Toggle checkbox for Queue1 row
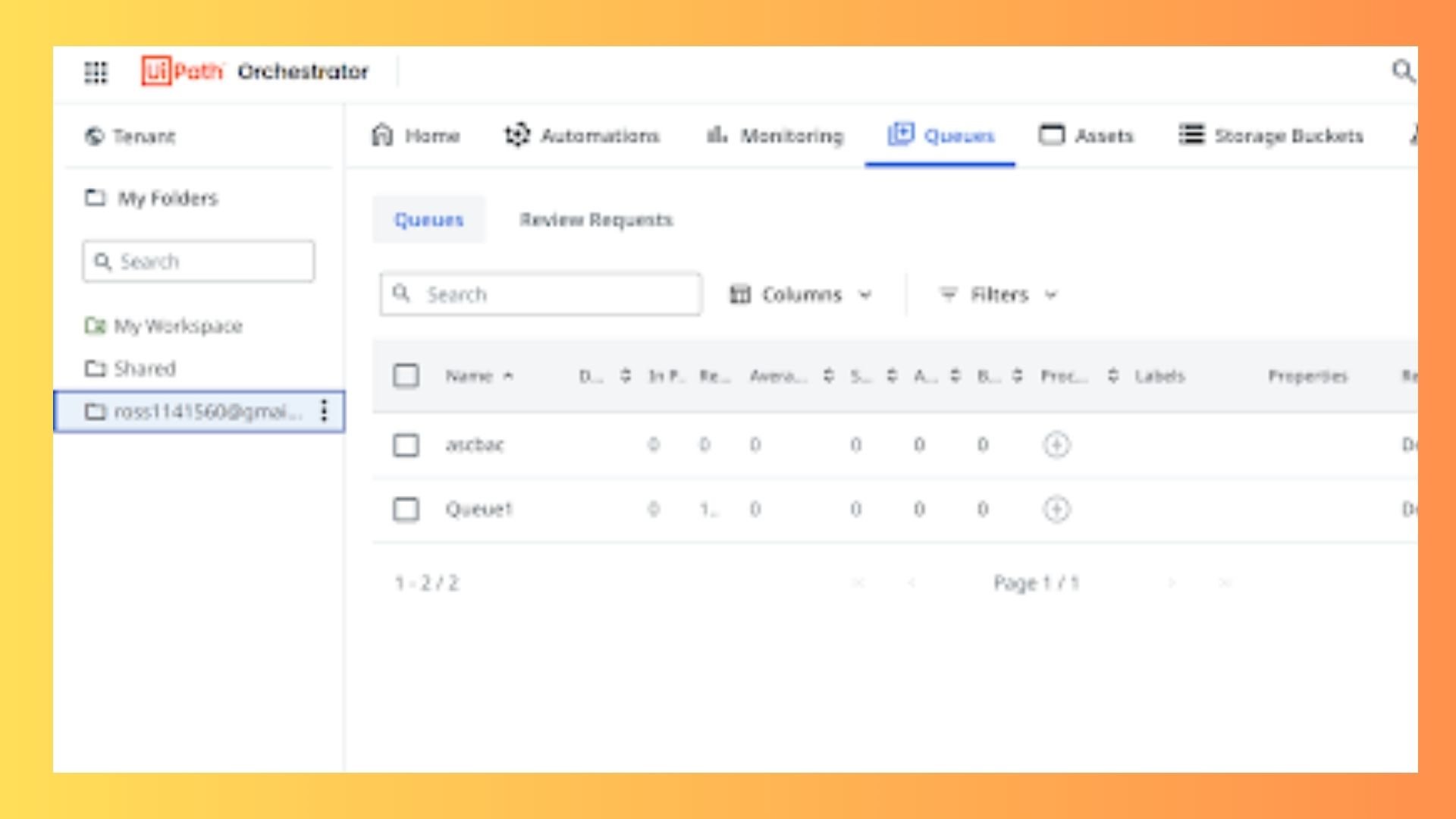Image resolution: width=1456 pixels, height=819 pixels. [x=406, y=508]
